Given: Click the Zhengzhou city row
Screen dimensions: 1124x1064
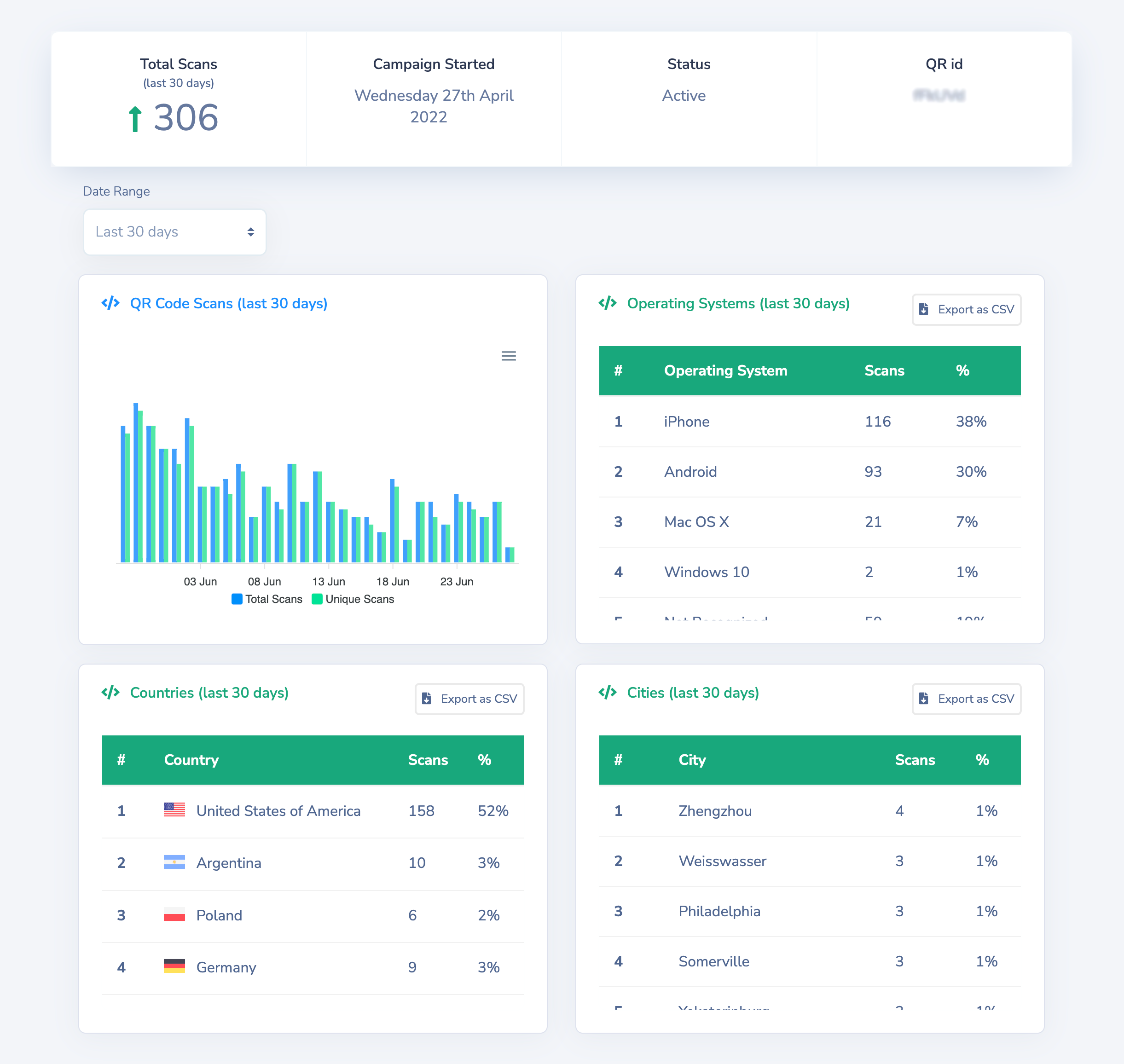Looking at the screenshot, I should [810, 810].
